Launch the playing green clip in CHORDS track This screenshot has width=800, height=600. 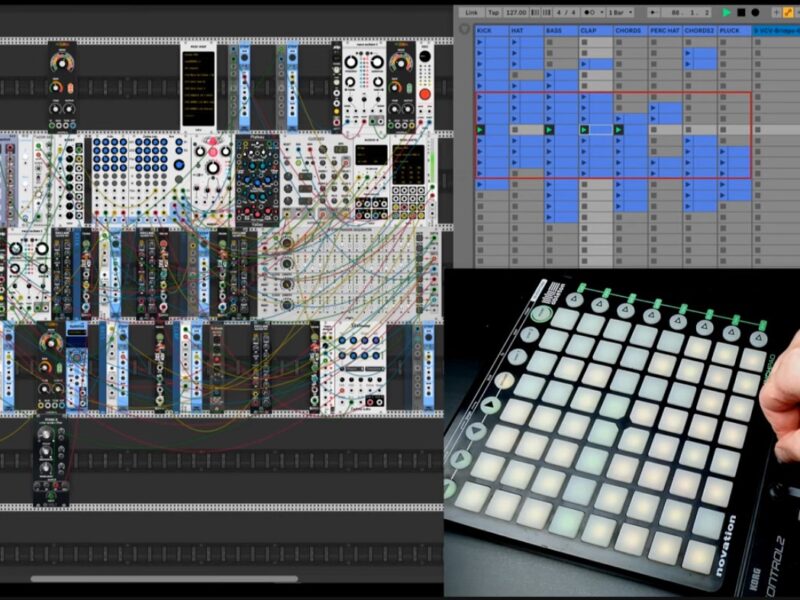point(618,129)
